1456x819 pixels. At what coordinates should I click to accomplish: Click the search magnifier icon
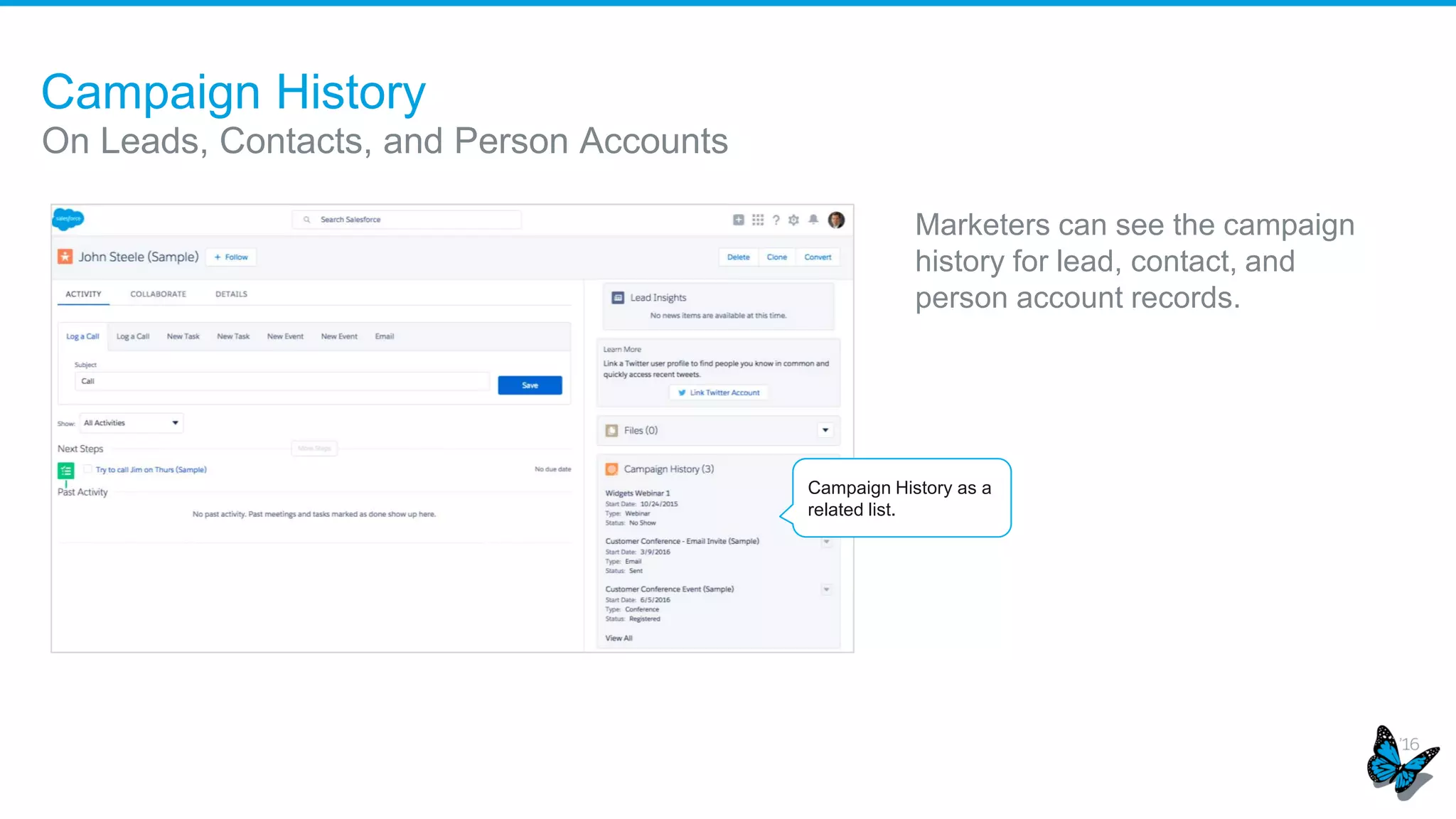pos(306,220)
